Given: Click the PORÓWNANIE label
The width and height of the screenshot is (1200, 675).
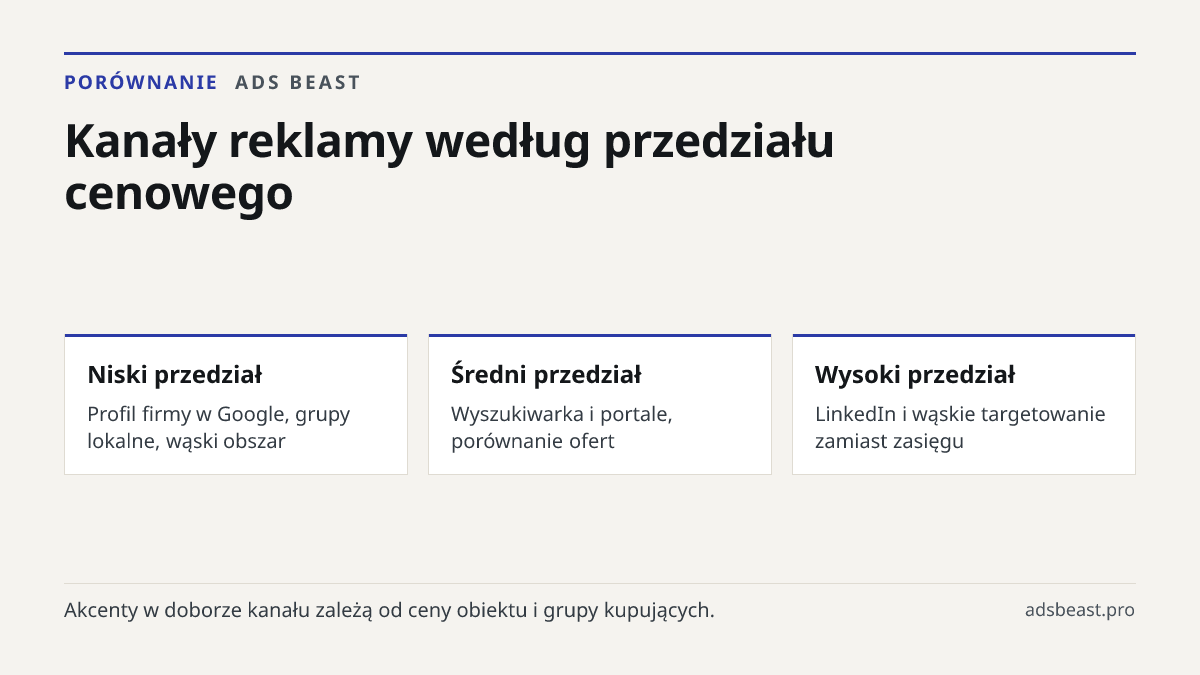Looking at the screenshot, I should 141,83.
